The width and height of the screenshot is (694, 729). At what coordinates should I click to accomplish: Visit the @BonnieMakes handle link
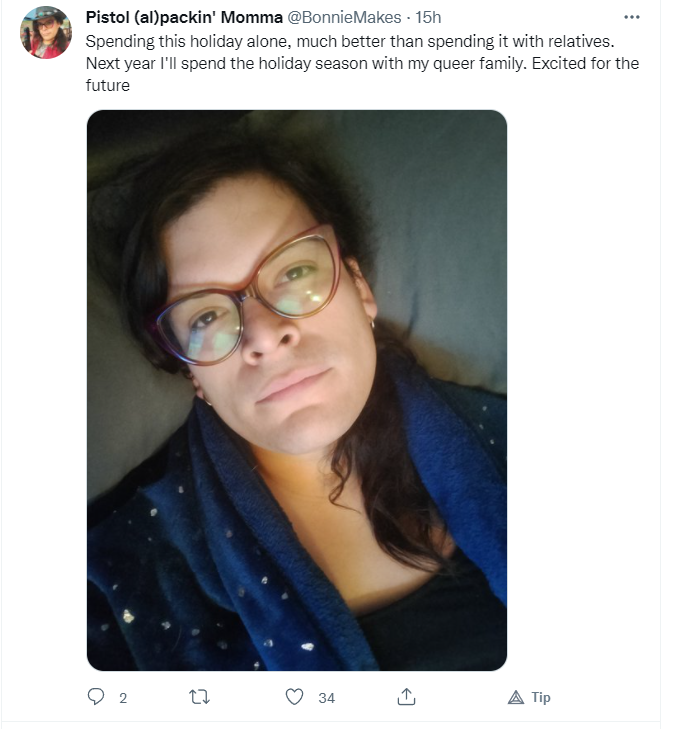(344, 17)
